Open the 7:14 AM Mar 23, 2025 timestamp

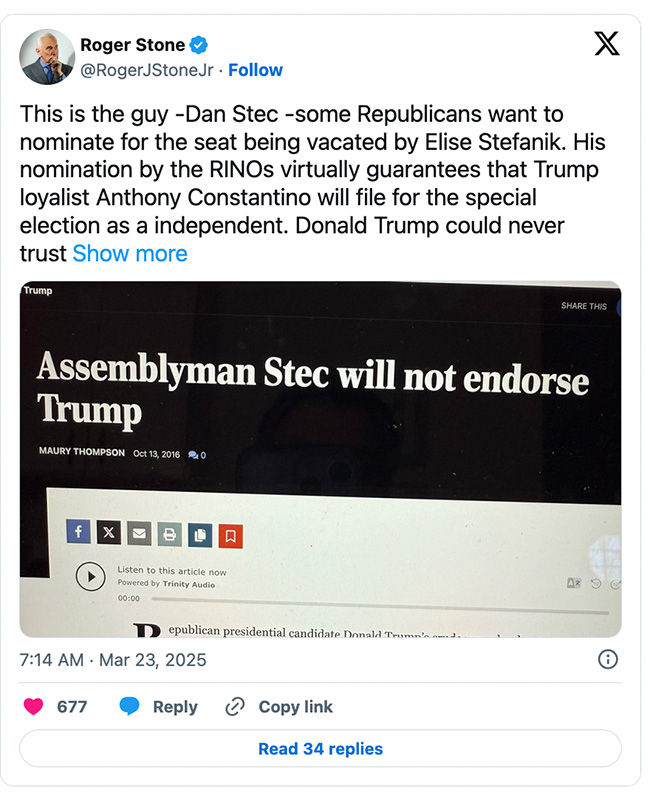pos(113,660)
